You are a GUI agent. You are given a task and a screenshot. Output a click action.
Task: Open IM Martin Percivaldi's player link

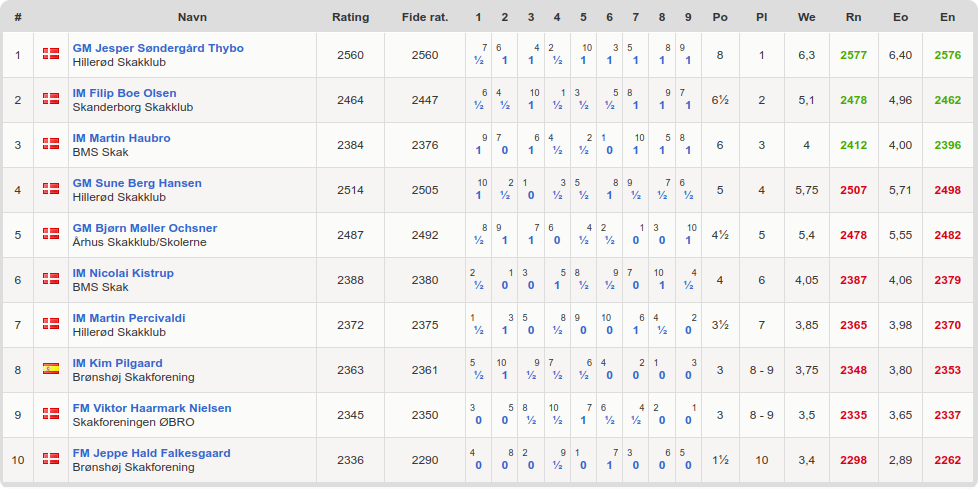pos(129,318)
